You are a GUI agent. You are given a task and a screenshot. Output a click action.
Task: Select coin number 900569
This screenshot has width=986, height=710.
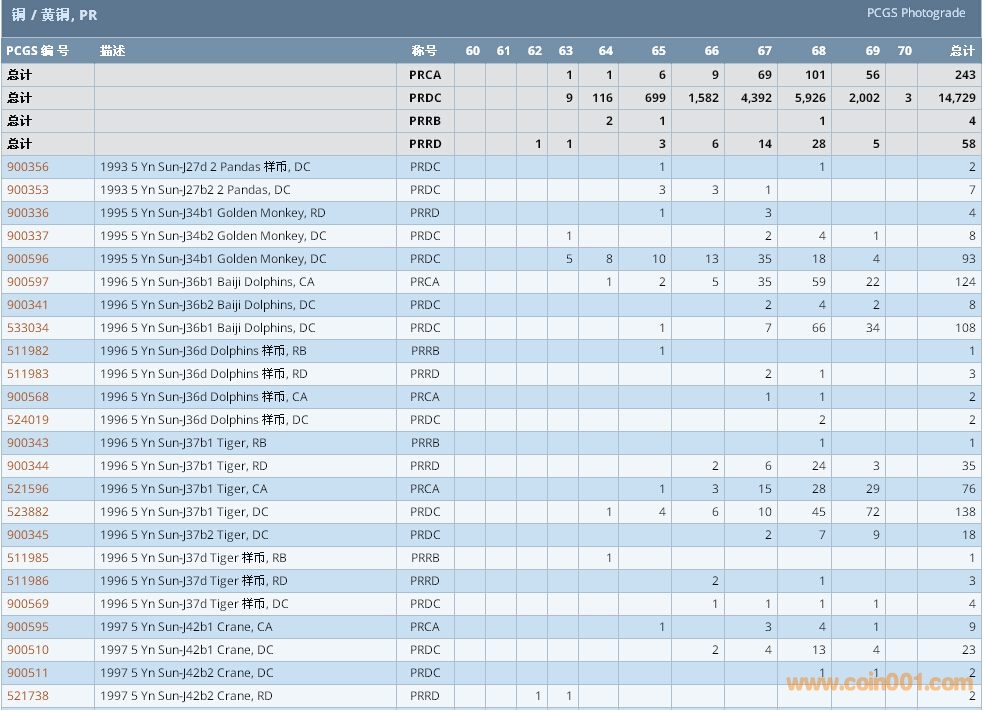coord(27,604)
